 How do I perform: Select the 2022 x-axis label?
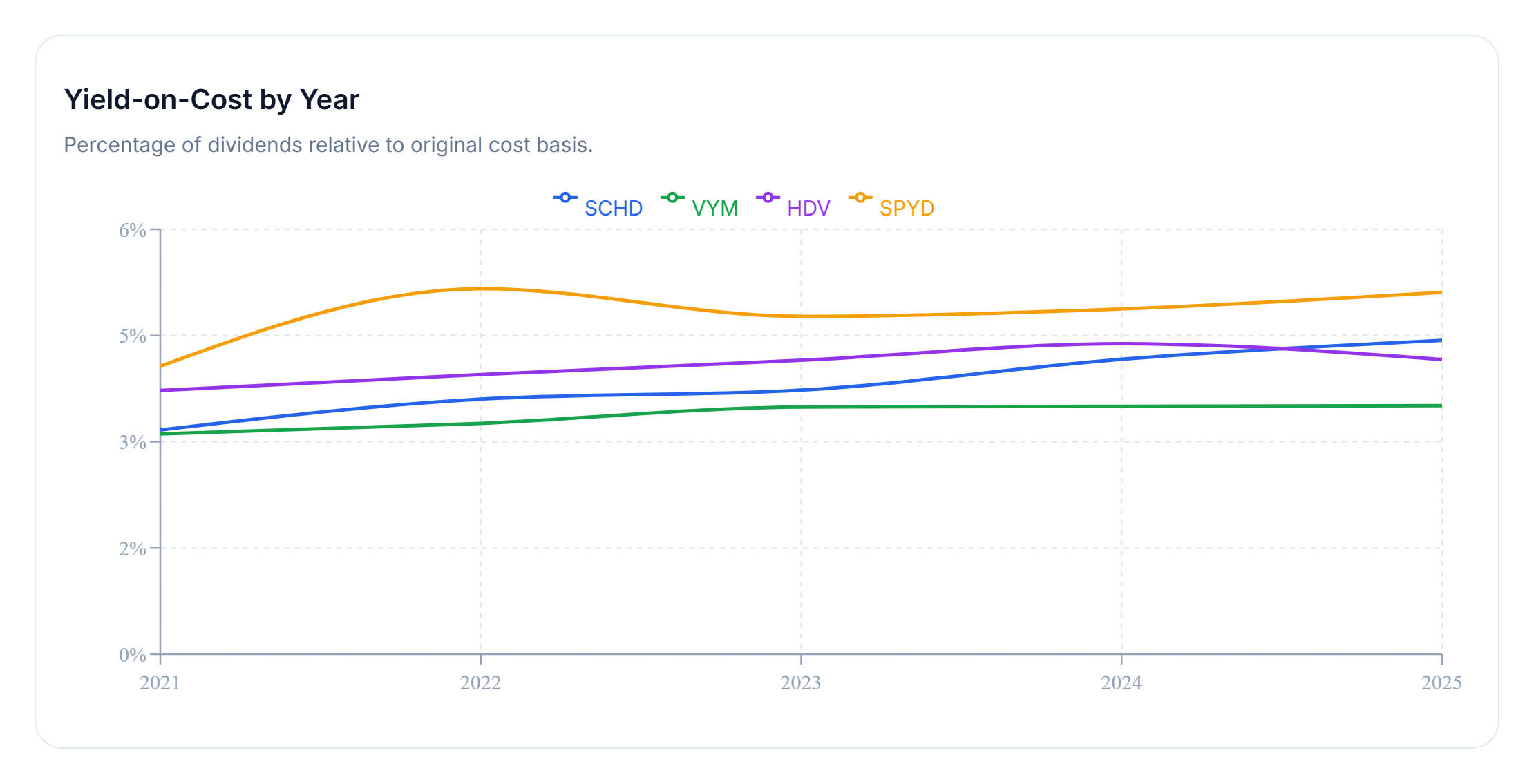click(480, 683)
